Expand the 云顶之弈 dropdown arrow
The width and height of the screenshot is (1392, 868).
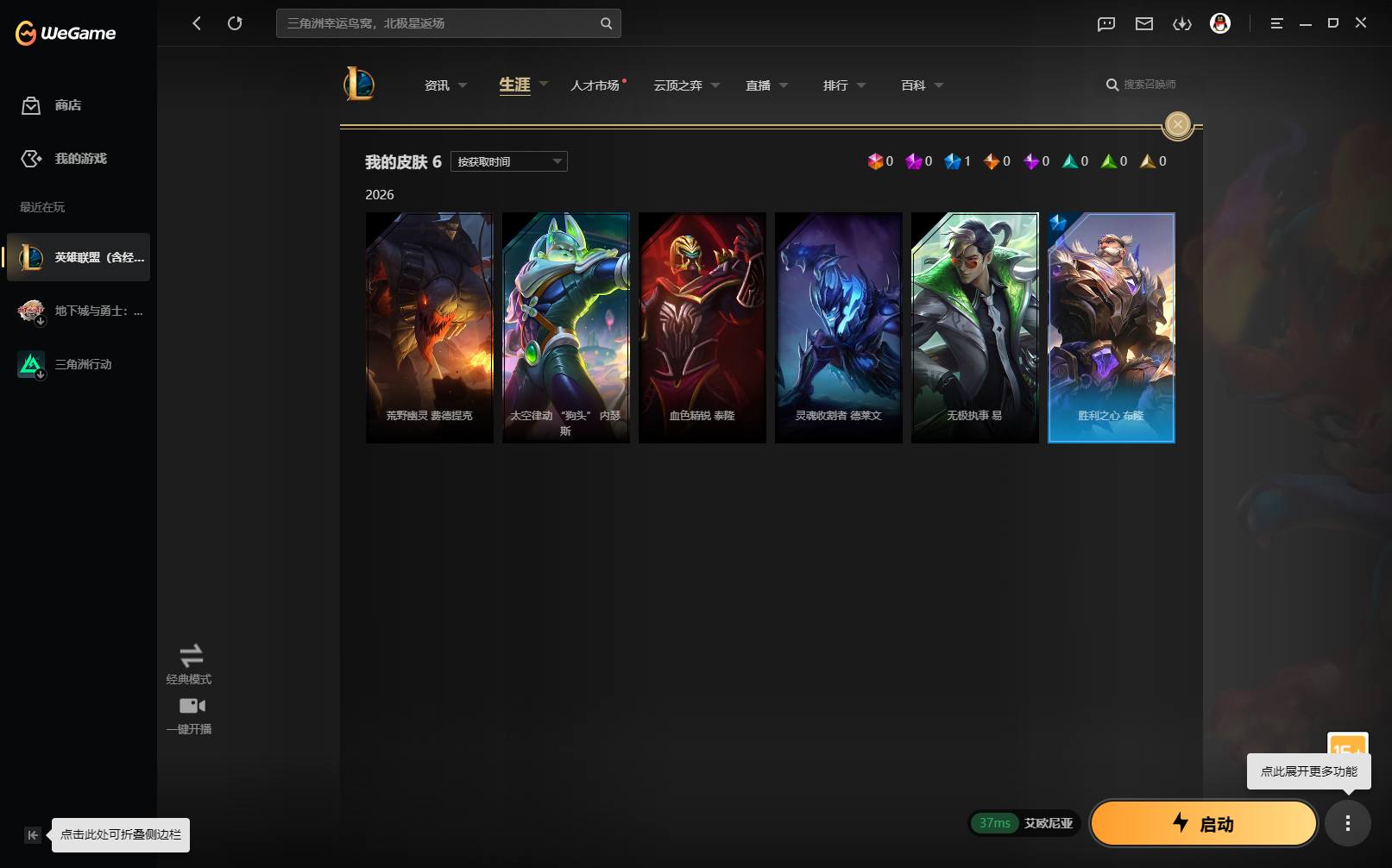pos(715,85)
